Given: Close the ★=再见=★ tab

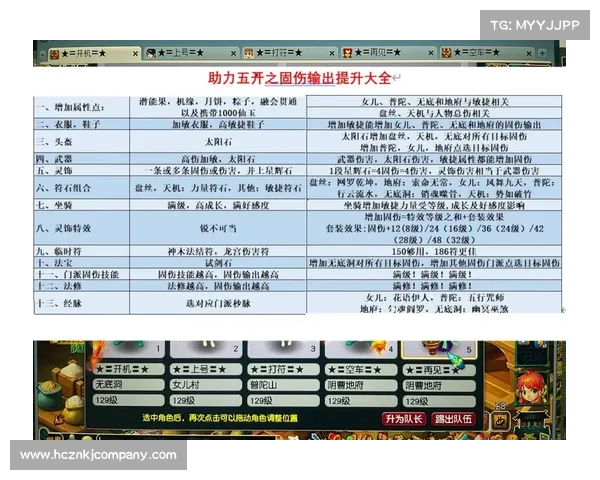Looking at the screenshot, I should 430,54.
